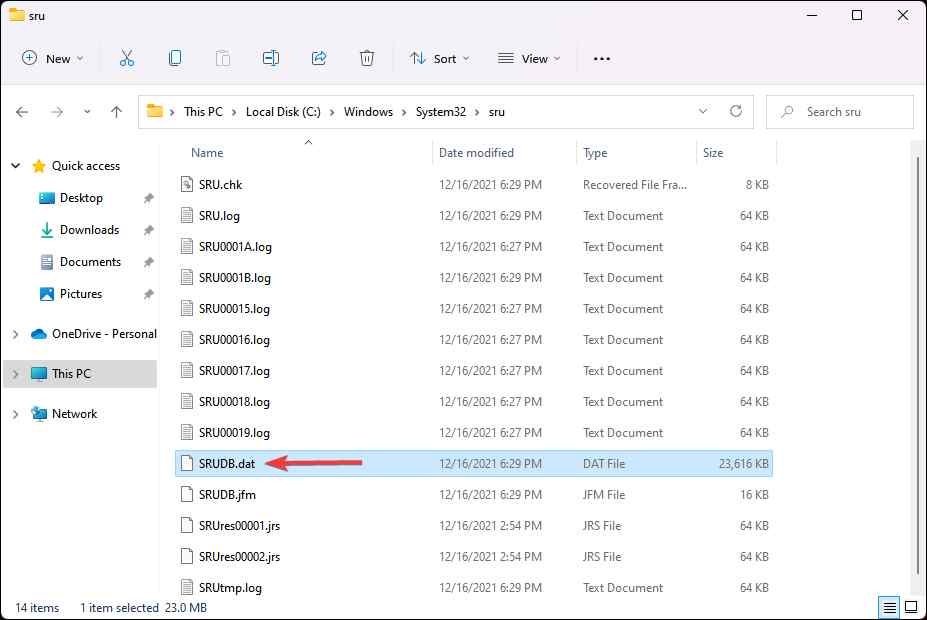
Task: Open the View dropdown menu
Action: pos(529,59)
